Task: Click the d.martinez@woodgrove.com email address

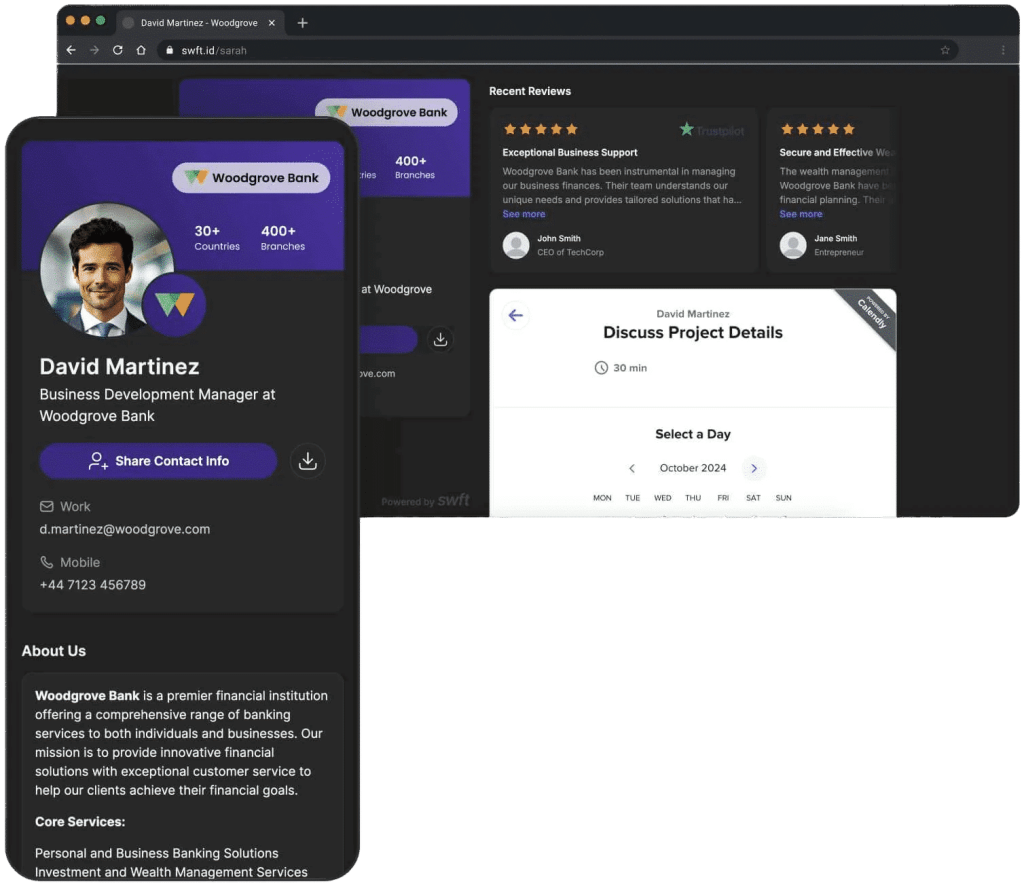Action: (x=125, y=530)
